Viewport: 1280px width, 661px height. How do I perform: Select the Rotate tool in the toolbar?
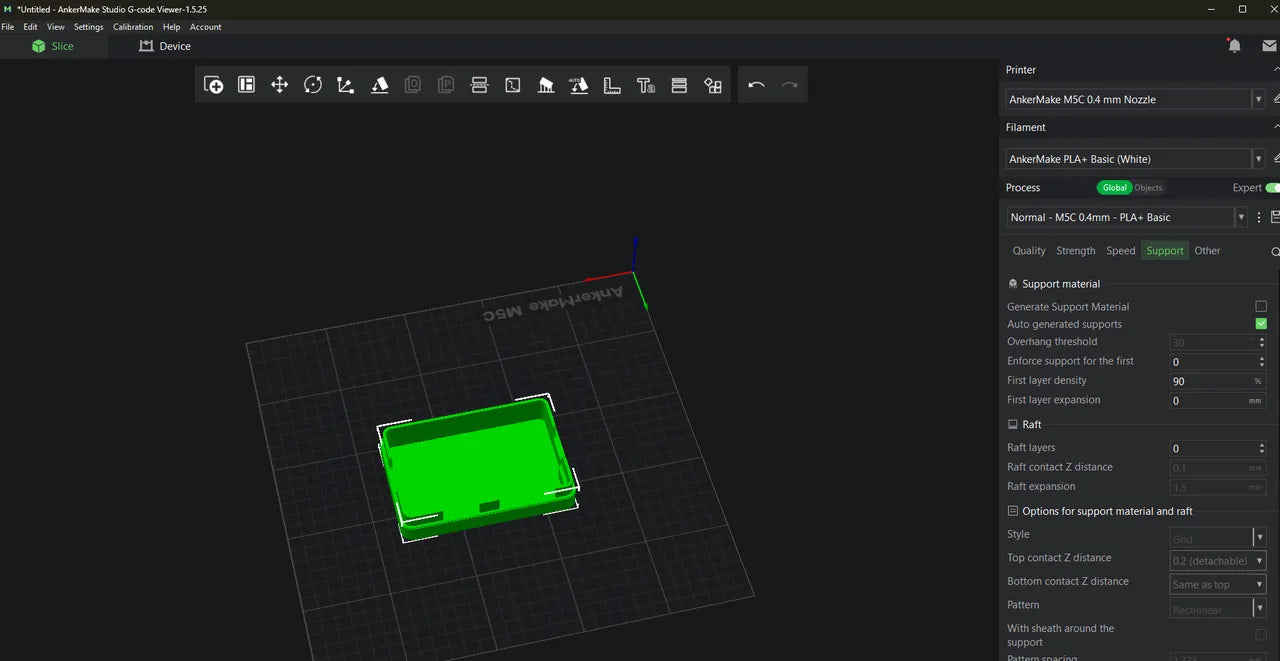[313, 85]
